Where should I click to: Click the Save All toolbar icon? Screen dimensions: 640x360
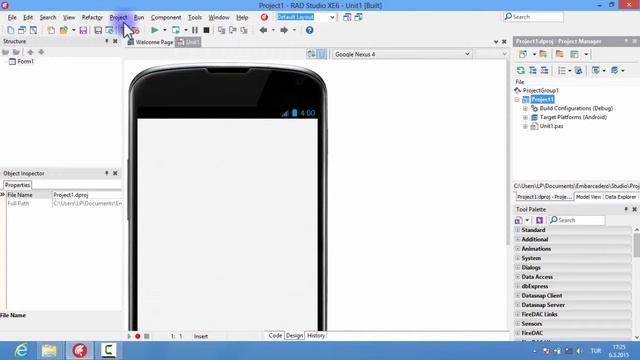click(98, 30)
